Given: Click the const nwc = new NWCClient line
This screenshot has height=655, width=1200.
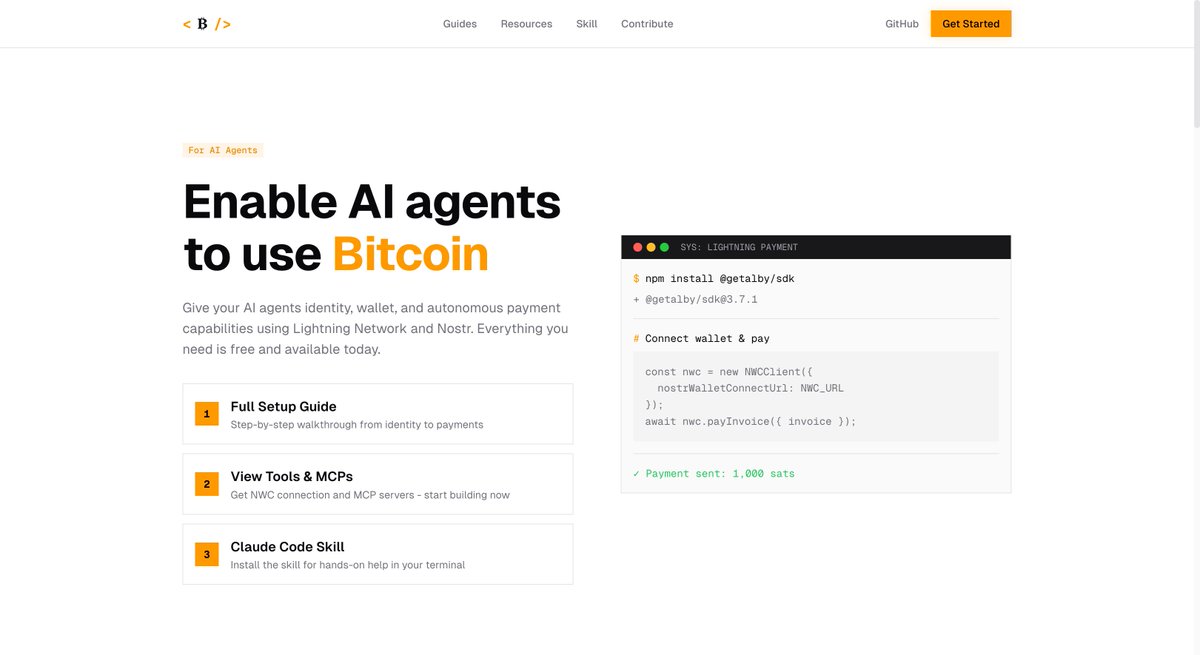Looking at the screenshot, I should 729,372.
